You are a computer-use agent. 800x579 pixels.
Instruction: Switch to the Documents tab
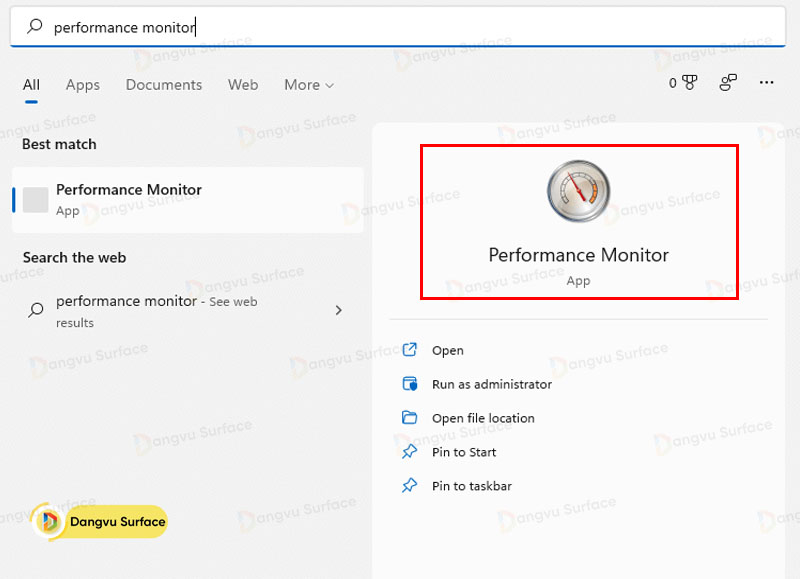click(x=164, y=85)
